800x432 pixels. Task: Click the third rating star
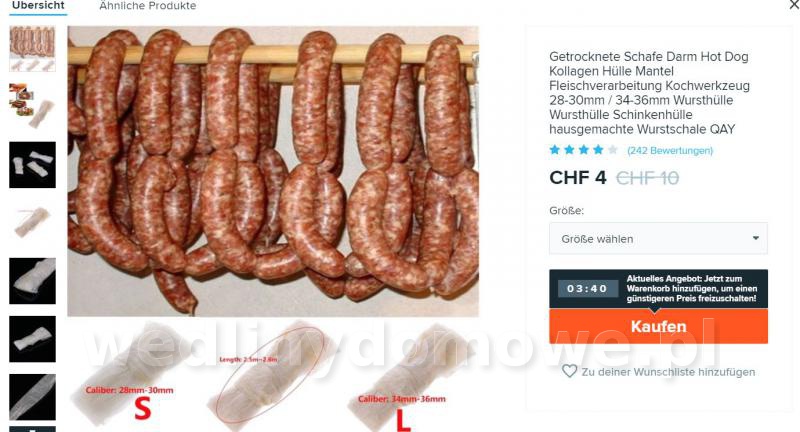tap(584, 150)
